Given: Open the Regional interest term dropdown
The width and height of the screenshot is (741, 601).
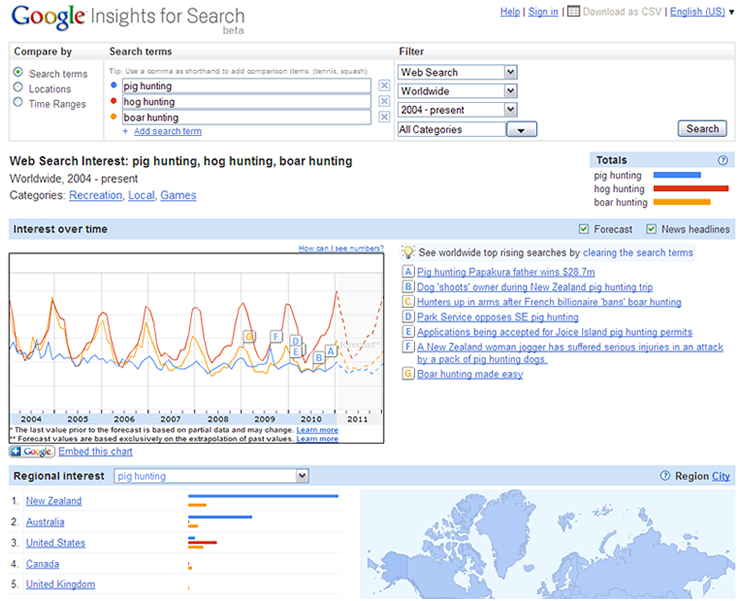Looking at the screenshot, I should click(x=211, y=476).
